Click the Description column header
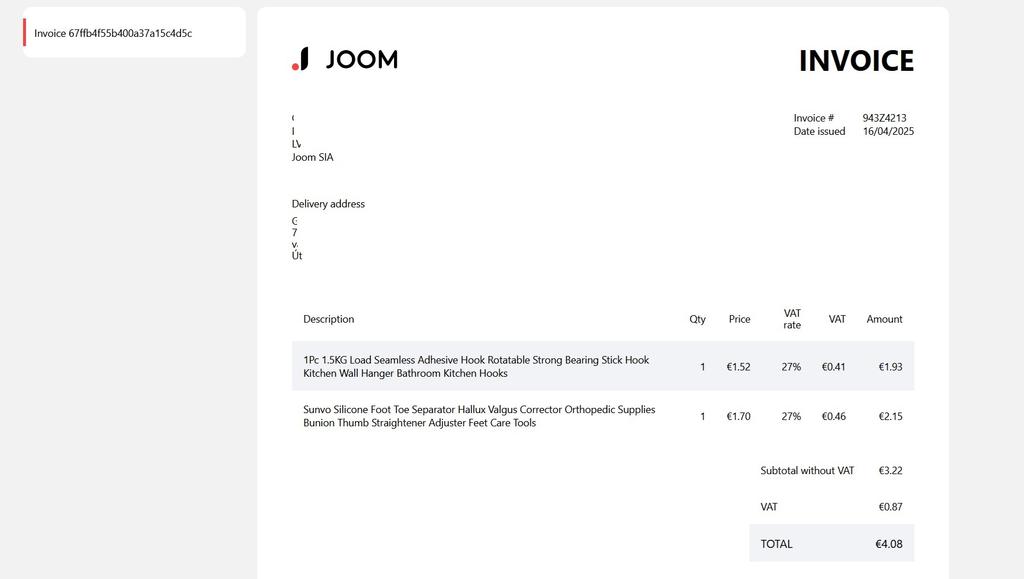The width and height of the screenshot is (1024, 579). 328,319
